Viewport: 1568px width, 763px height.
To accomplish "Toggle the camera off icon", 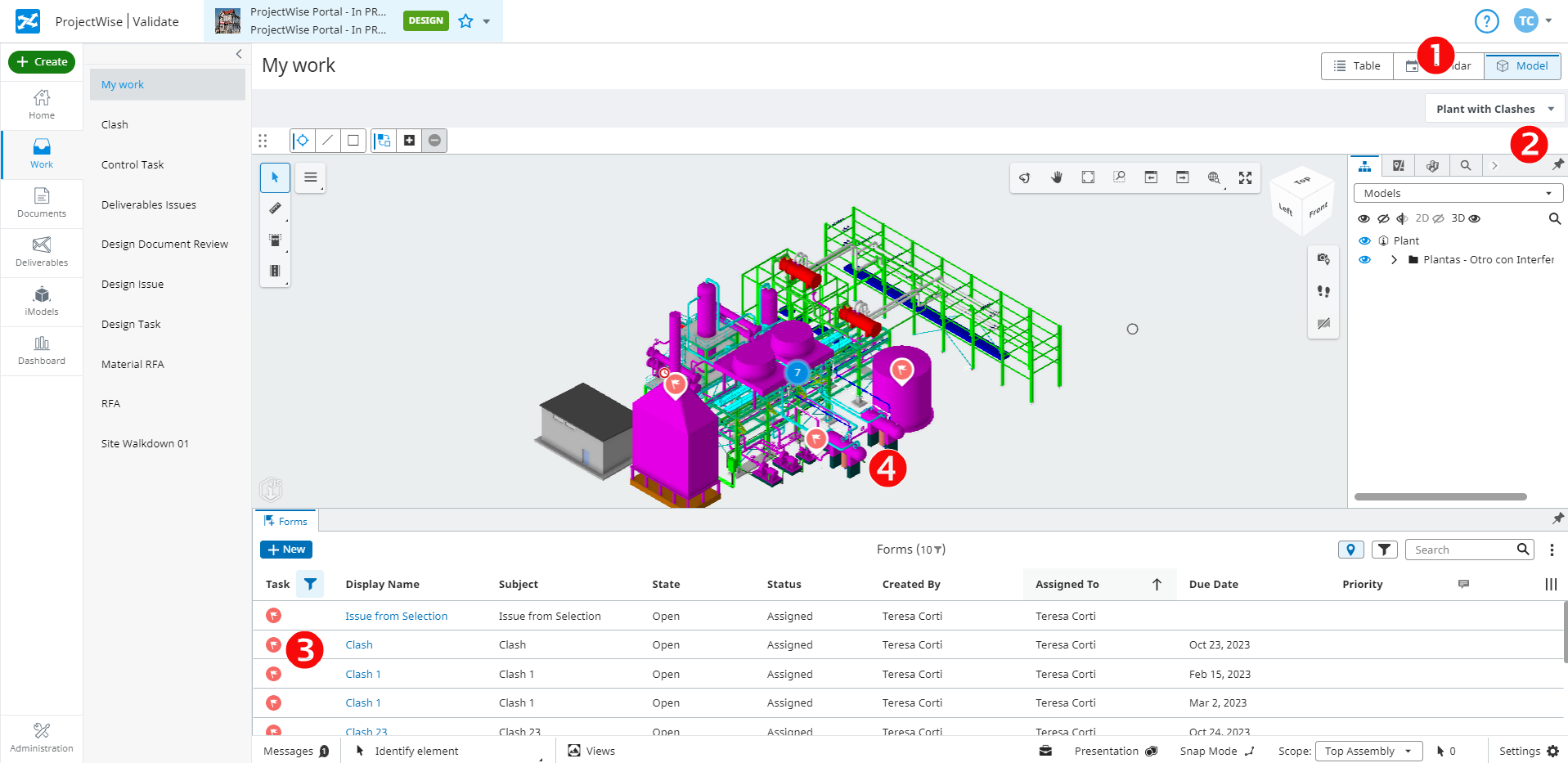I will tap(1323, 323).
